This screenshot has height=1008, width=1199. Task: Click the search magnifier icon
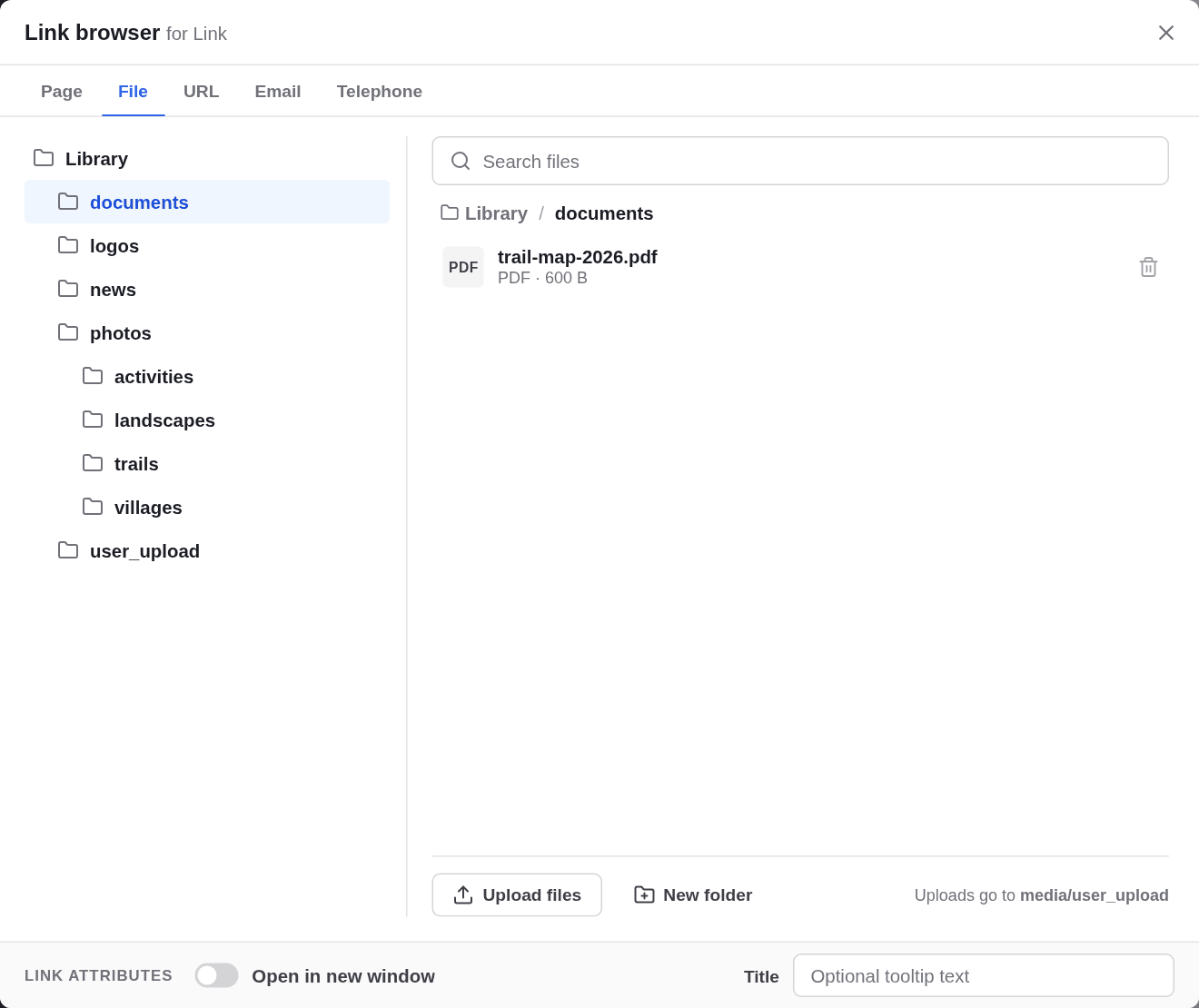point(461,161)
